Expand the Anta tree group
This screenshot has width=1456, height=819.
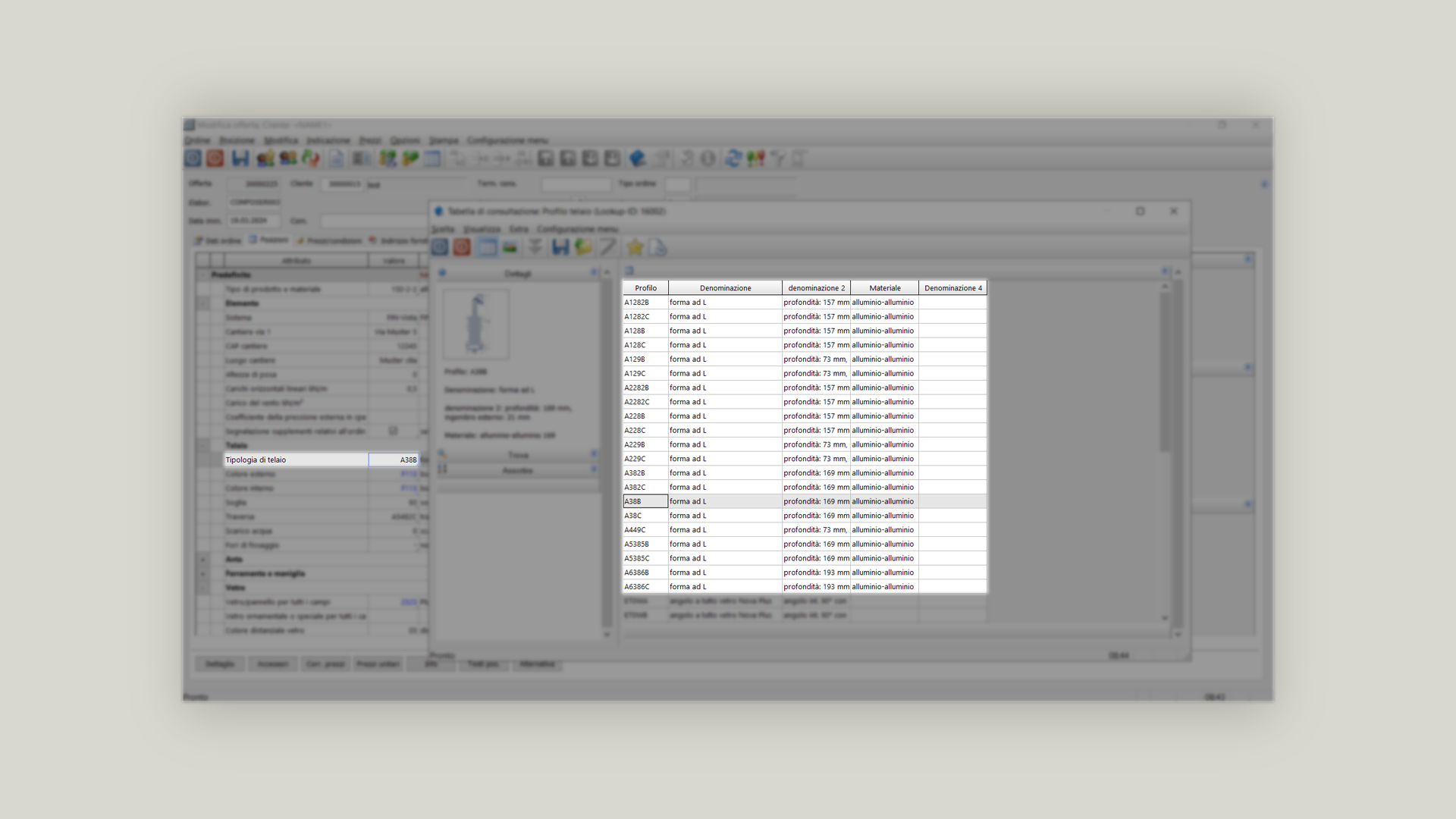[x=203, y=560]
